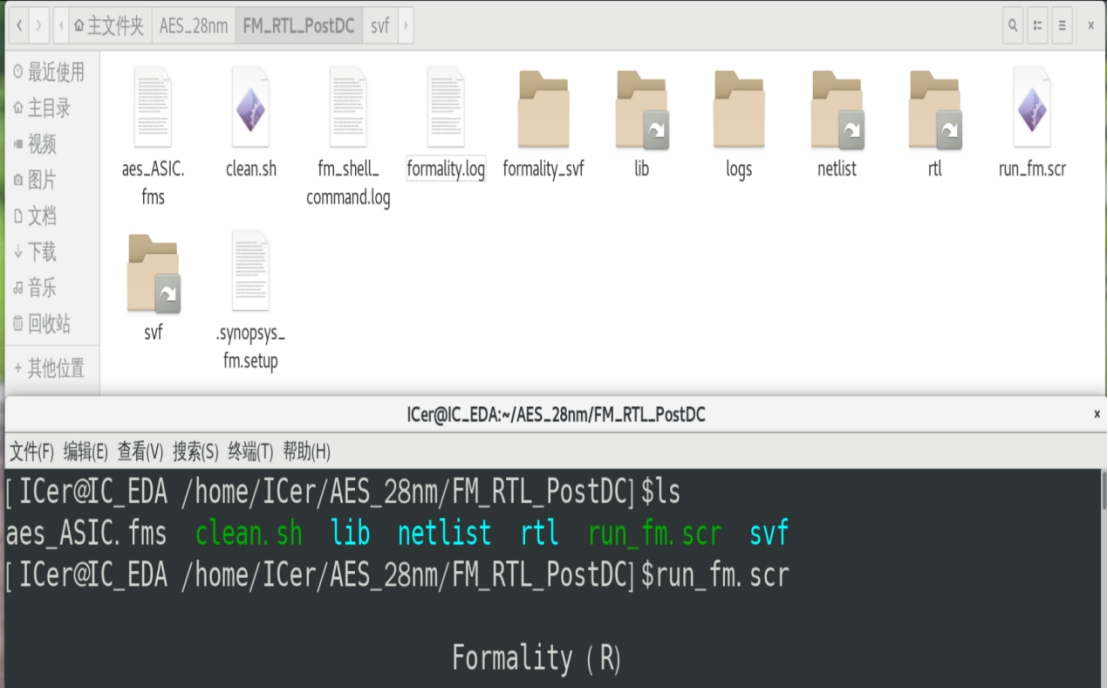
Task: Click '$run_fm.scr' command in terminal
Action: [x=715, y=575]
